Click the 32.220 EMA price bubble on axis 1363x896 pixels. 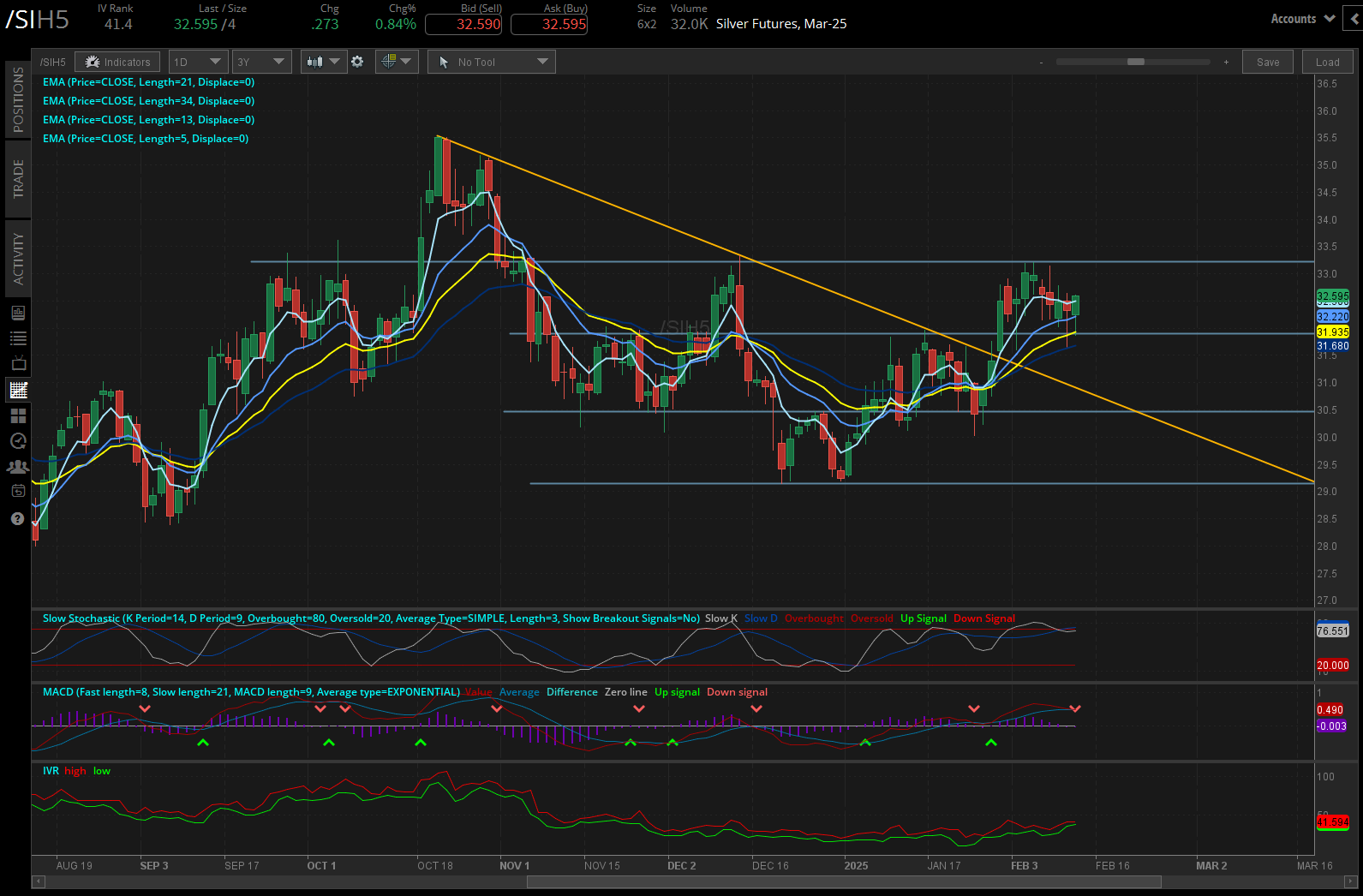[1333, 317]
